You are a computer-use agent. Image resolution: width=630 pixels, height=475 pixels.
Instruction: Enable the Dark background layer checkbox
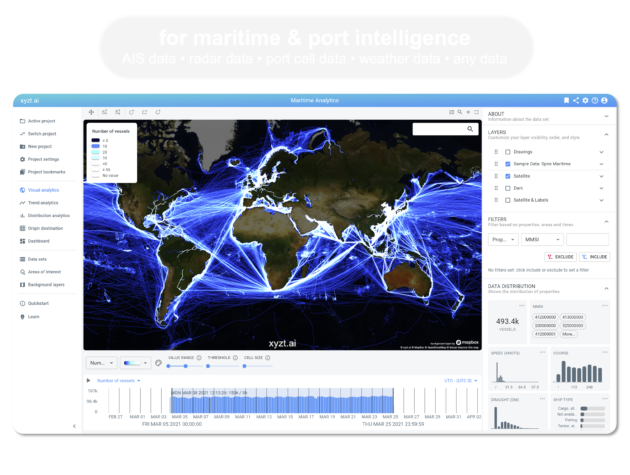coord(508,188)
